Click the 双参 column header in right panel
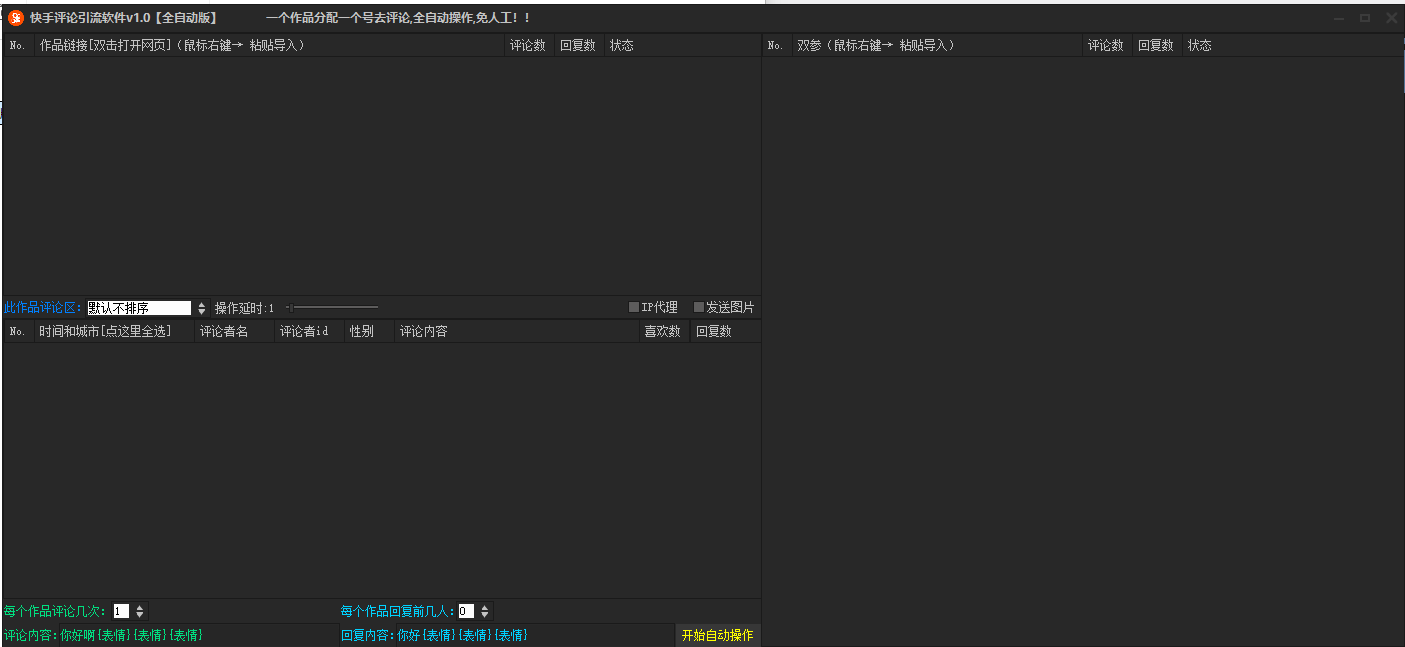The height and width of the screenshot is (647, 1405). (x=875, y=45)
